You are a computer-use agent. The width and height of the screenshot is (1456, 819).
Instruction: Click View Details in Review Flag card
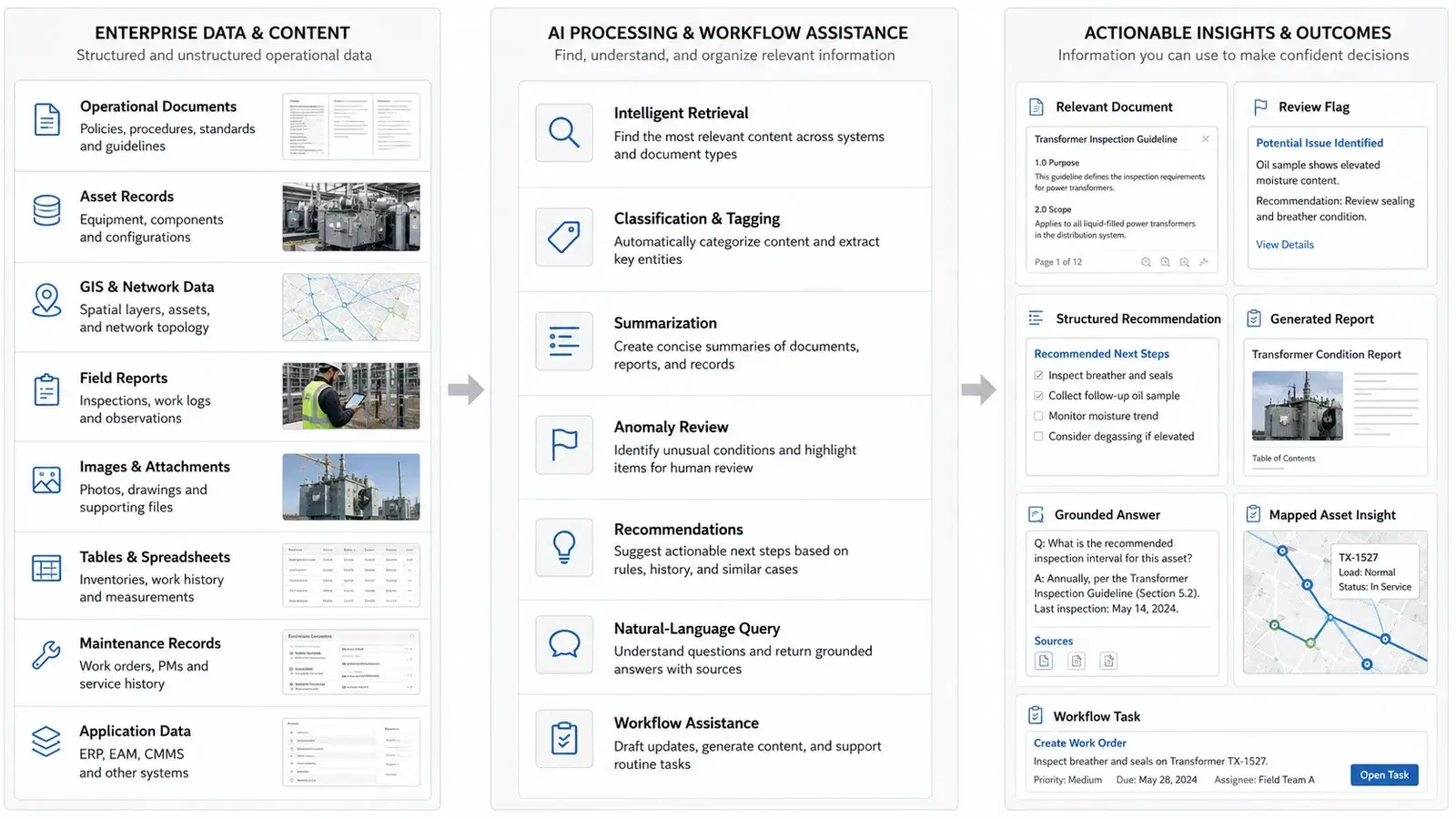point(1285,245)
